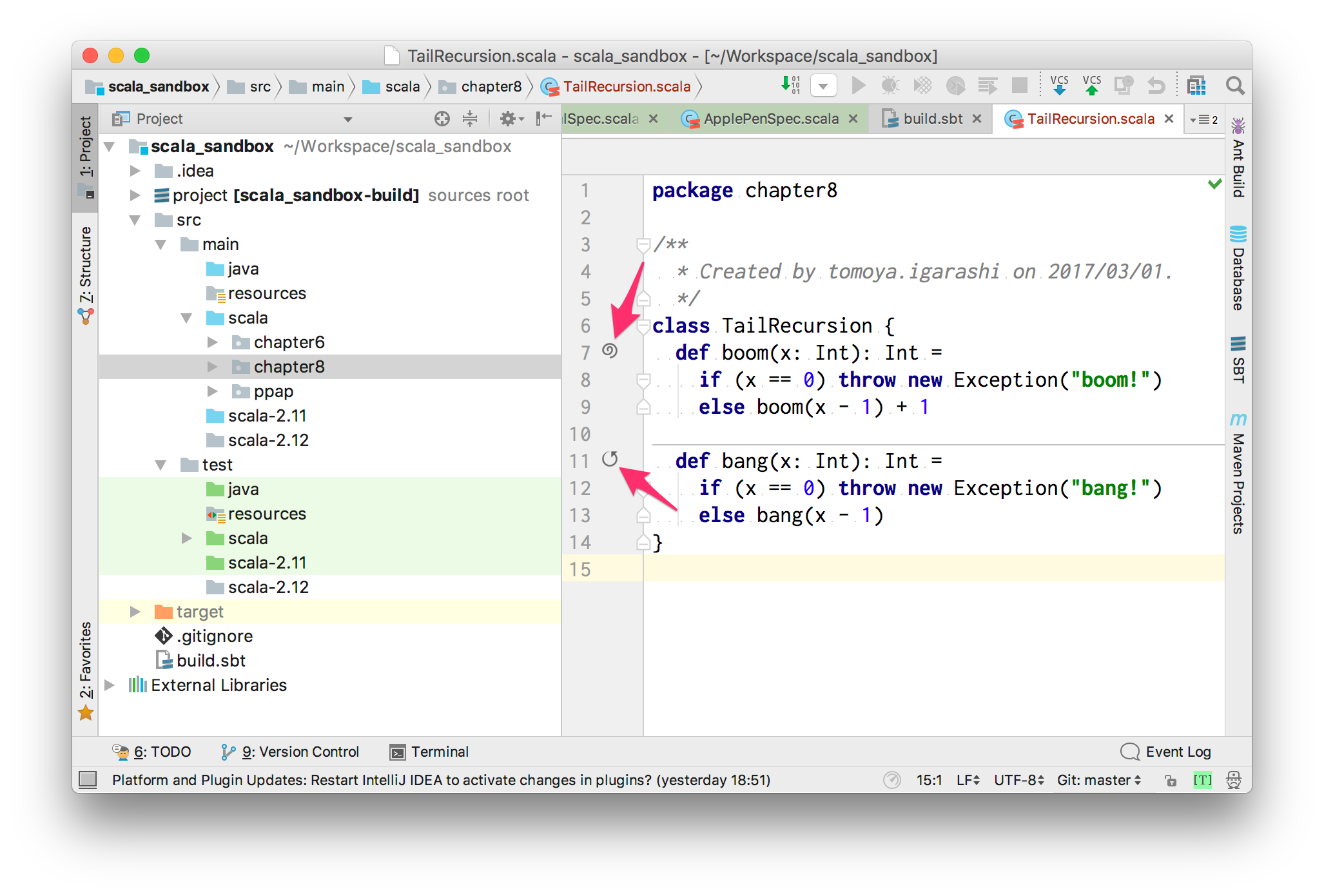Click chapter8 breadcrumb in navigation bar
The image size is (1324, 896).
481,86
